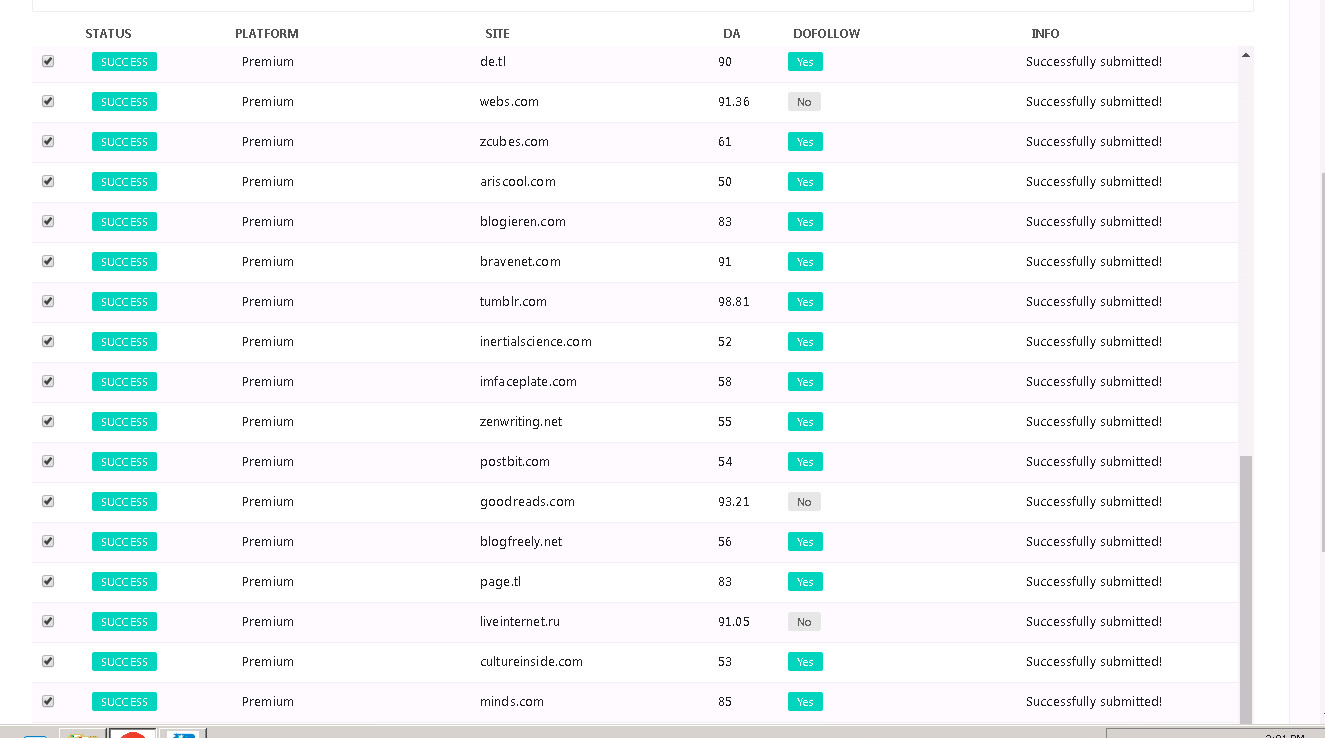Viewport: 1325px width, 738px height.
Task: Select the leftmost blue taskbar icon
Action: point(34,734)
